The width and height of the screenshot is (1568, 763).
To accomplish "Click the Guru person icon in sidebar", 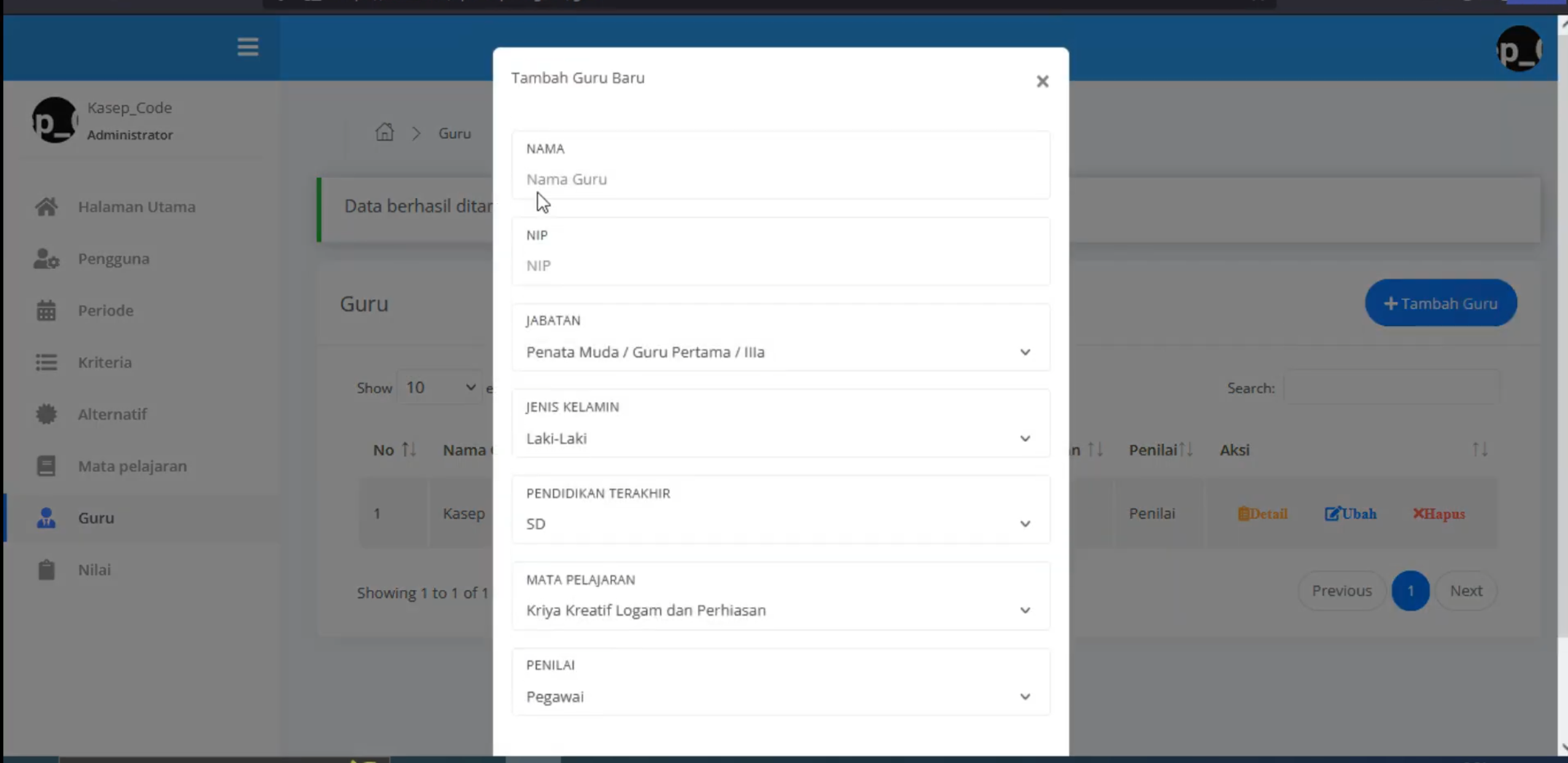I will (46, 517).
